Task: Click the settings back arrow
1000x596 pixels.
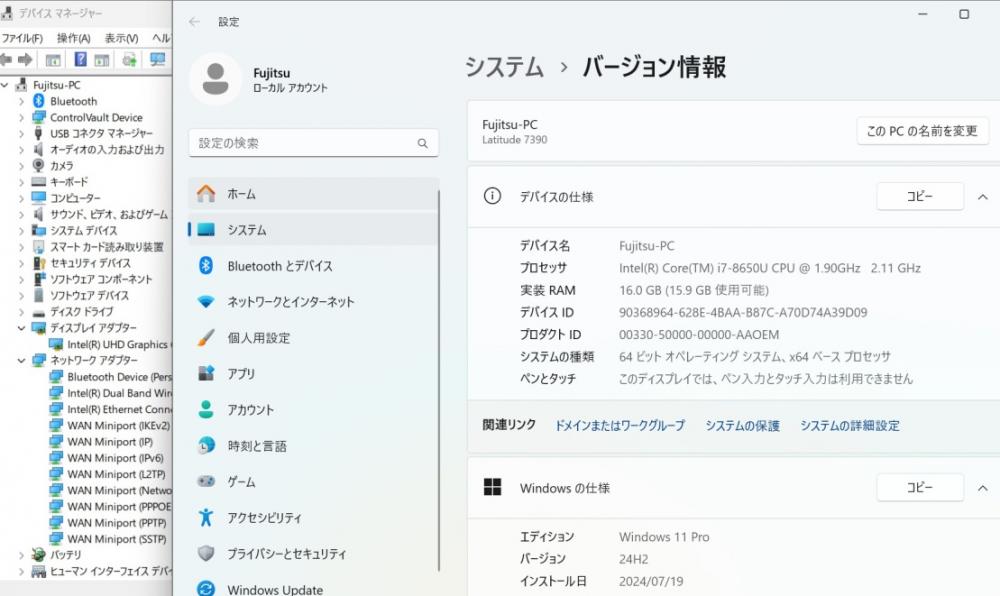Action: tap(195, 22)
